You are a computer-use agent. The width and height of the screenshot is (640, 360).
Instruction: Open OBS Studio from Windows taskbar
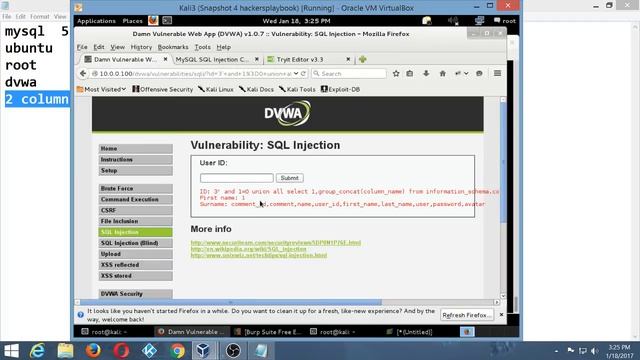point(233,351)
